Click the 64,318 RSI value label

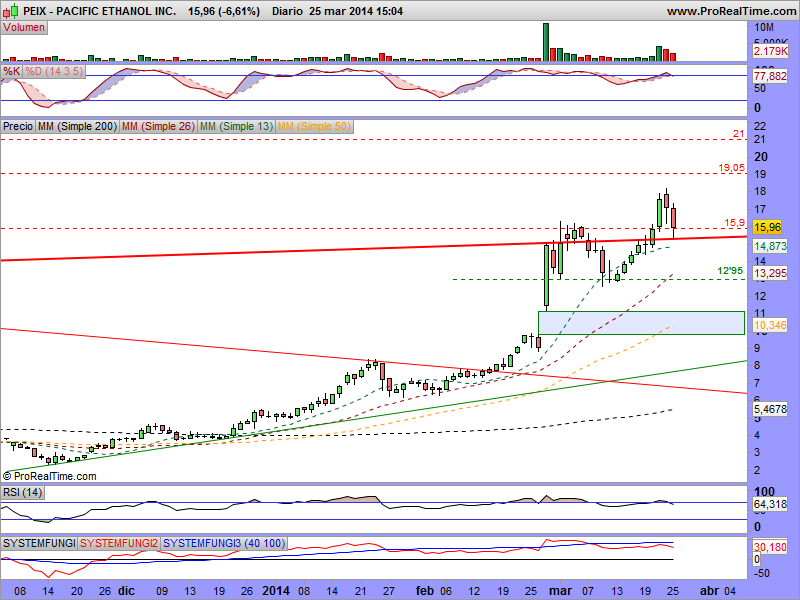tap(770, 505)
